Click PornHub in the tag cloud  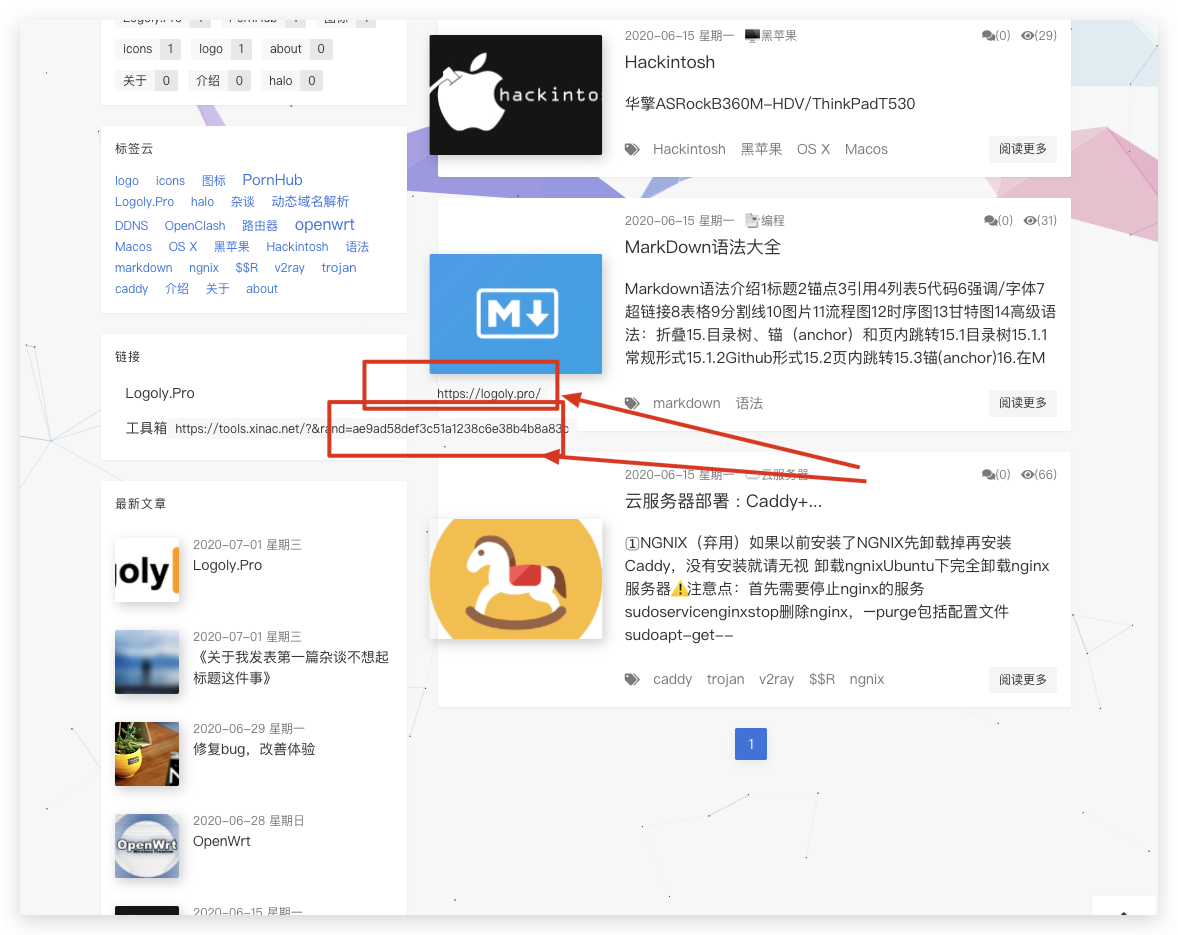(272, 179)
